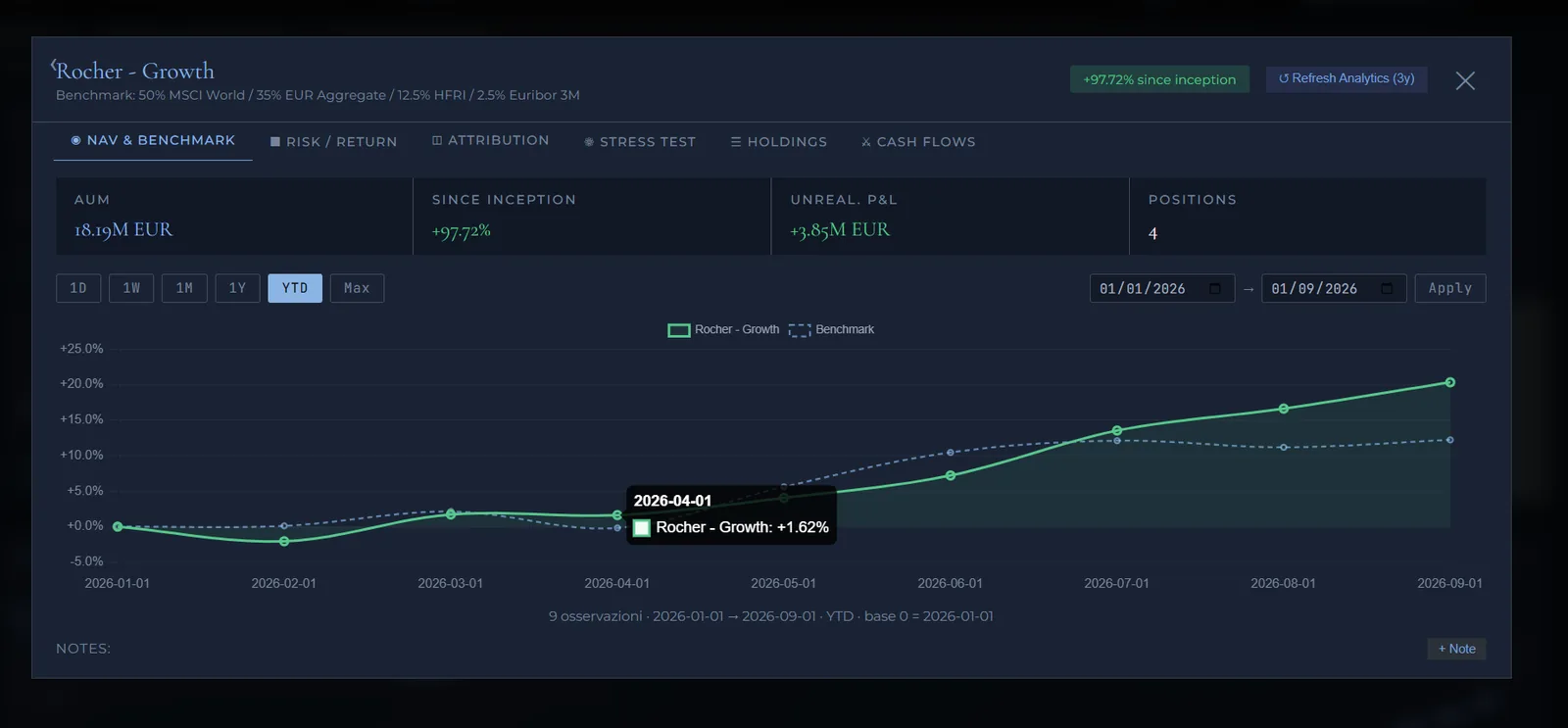Click the AUM value 18.19M EUR
This screenshot has height=728, width=1568.
[x=123, y=230]
